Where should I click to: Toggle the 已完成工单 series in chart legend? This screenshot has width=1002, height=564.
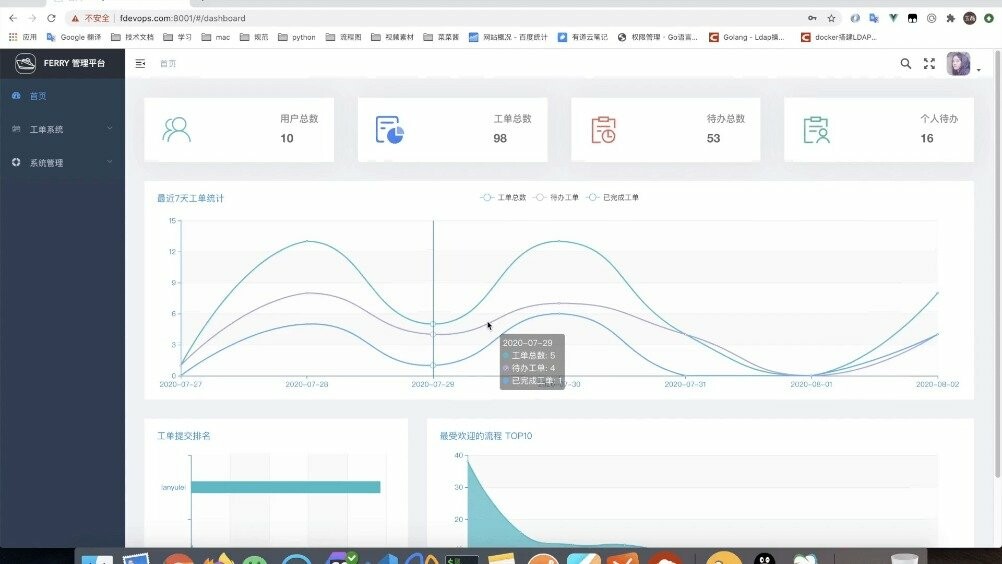(x=612, y=197)
